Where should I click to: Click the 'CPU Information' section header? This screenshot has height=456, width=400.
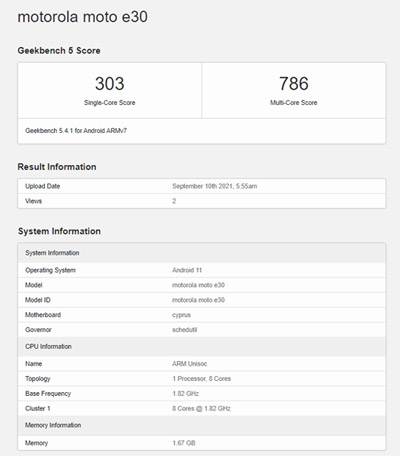click(x=202, y=347)
